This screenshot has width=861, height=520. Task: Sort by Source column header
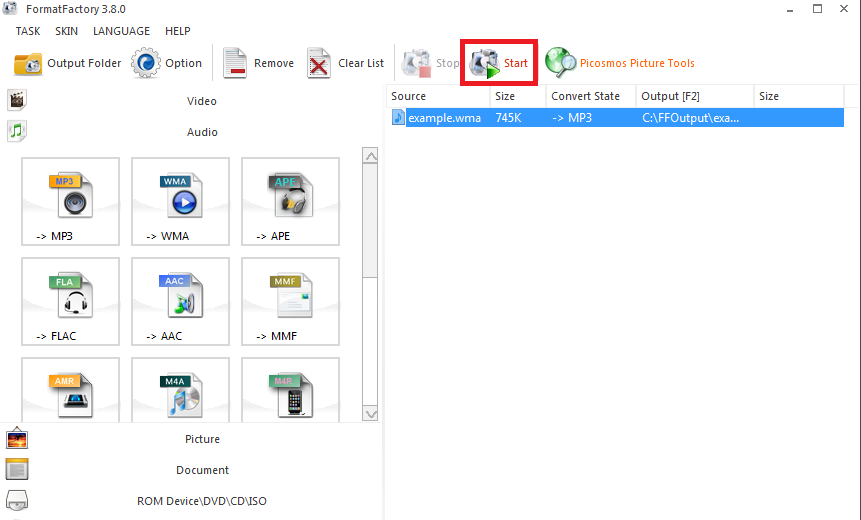point(438,96)
